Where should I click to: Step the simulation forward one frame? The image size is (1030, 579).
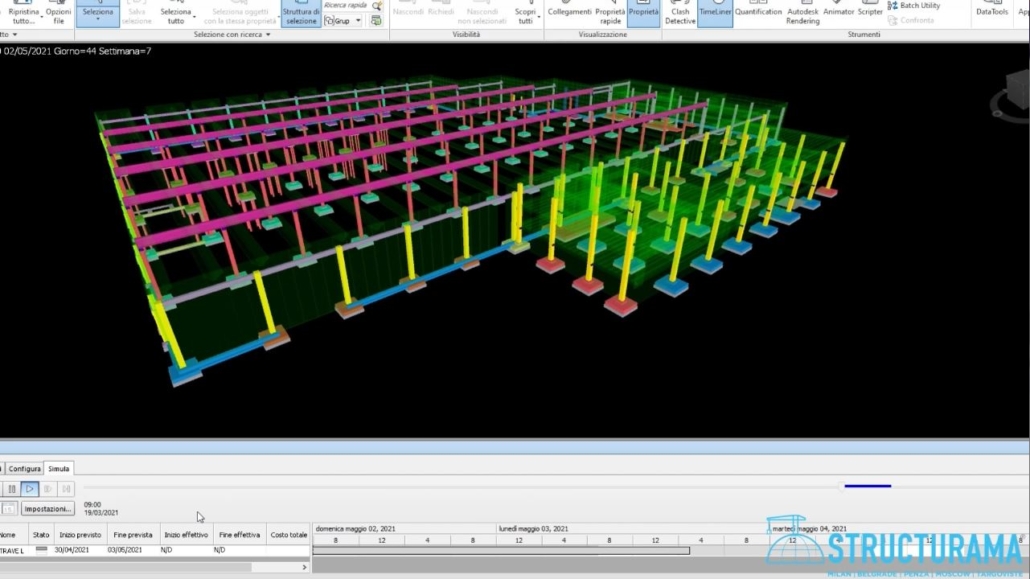click(x=47, y=489)
